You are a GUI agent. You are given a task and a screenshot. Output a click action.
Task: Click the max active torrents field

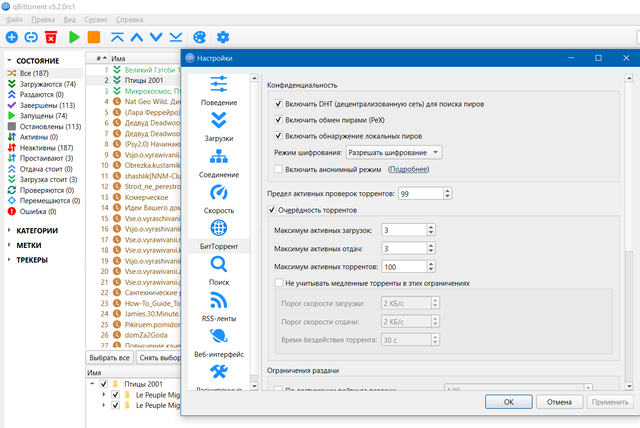pos(404,267)
